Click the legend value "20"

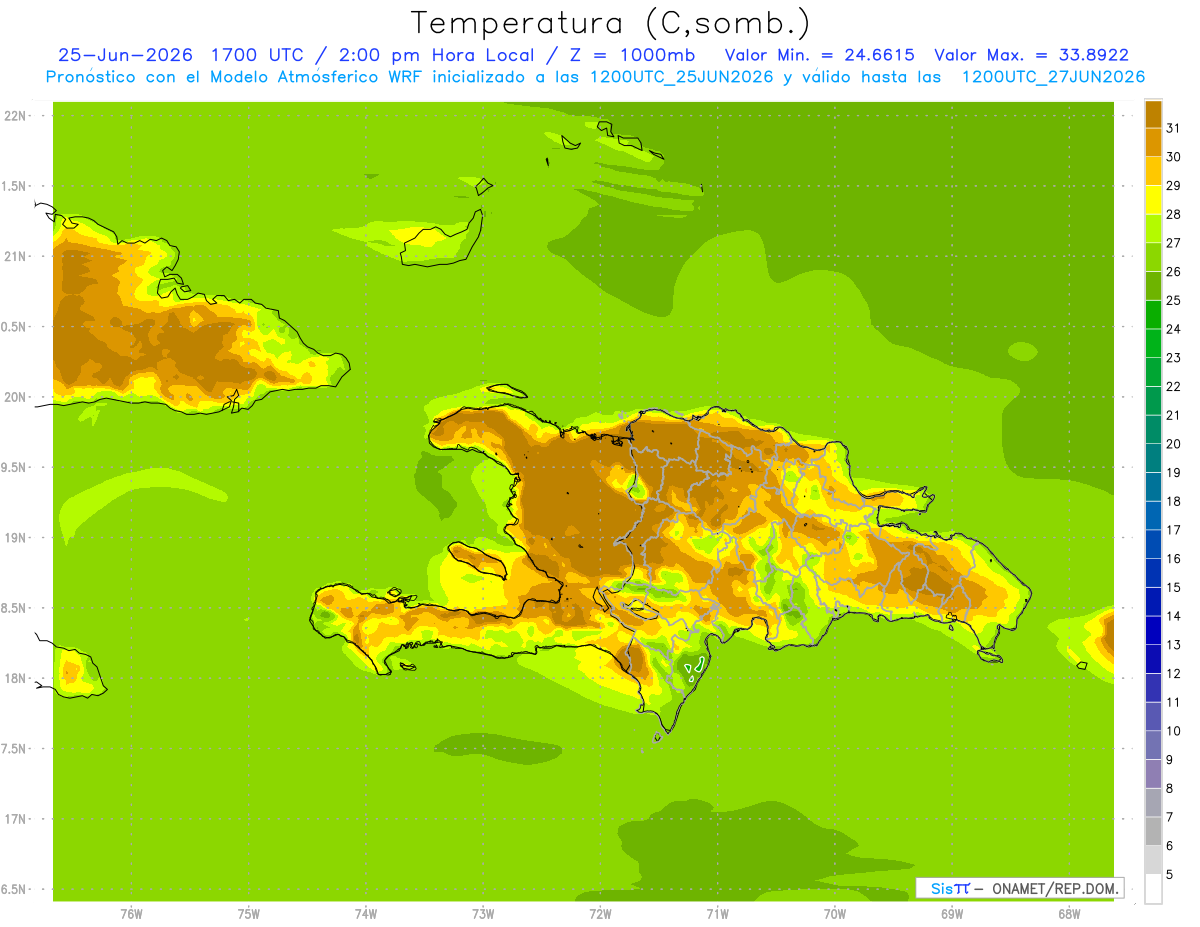[x=1173, y=444]
